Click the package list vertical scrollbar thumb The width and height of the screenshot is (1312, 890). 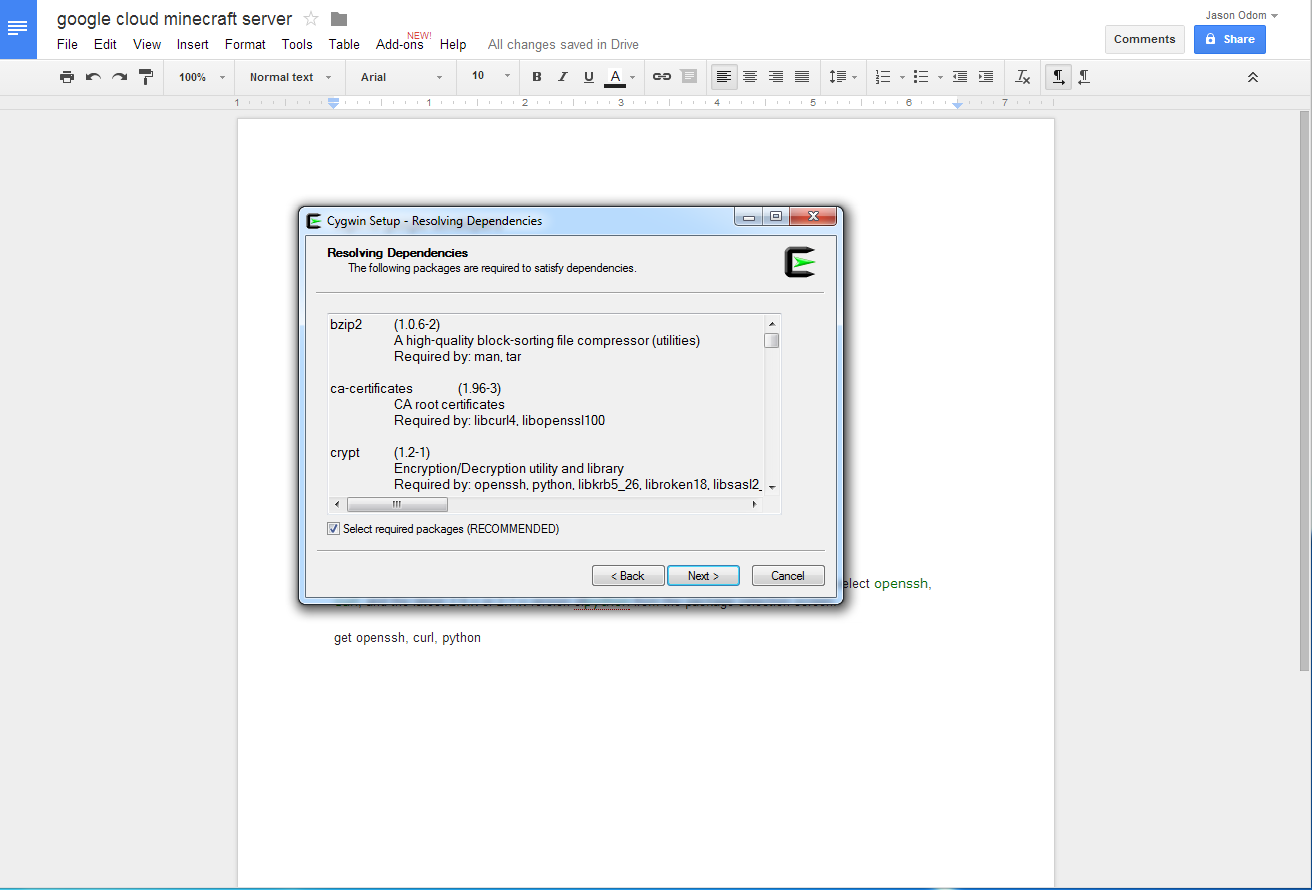coord(771,341)
